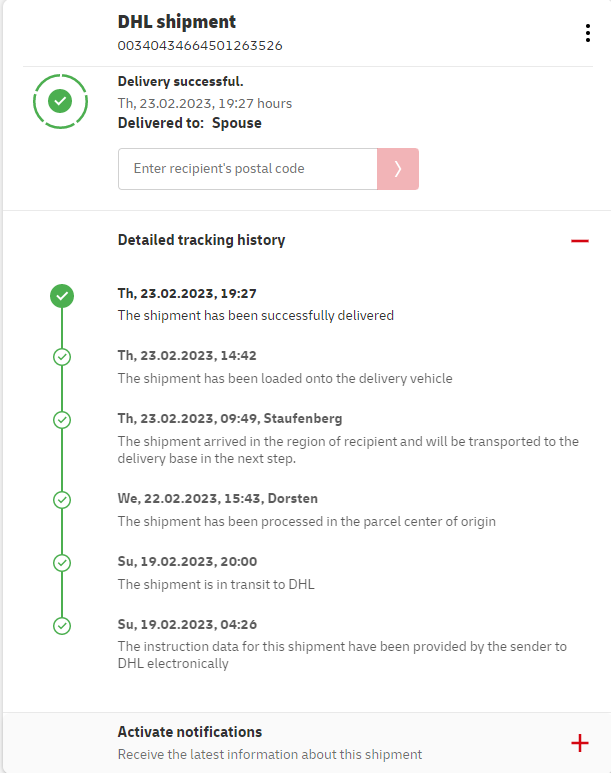
Task: Click 'The shipment has been successfully delivered' entry
Action: click(256, 315)
